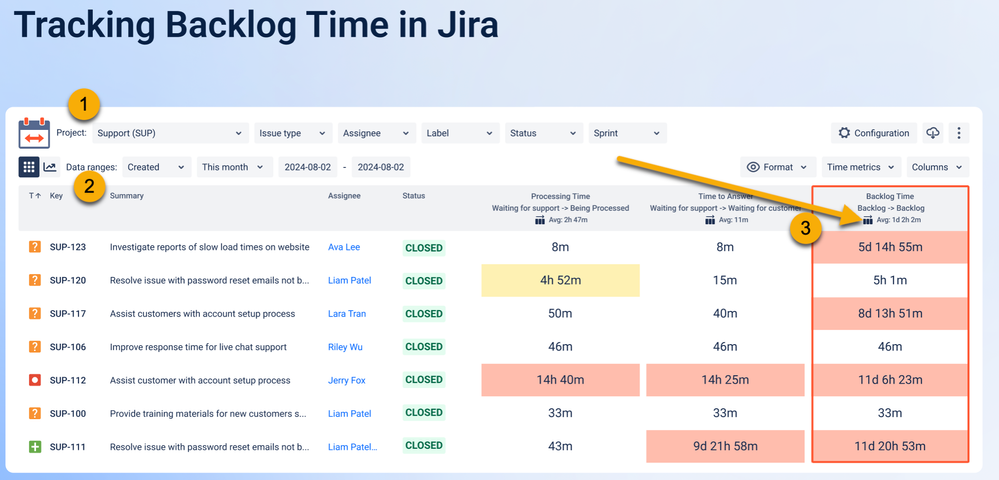Expand the Assignee filter dropdown
This screenshot has width=999, height=480.
(377, 133)
